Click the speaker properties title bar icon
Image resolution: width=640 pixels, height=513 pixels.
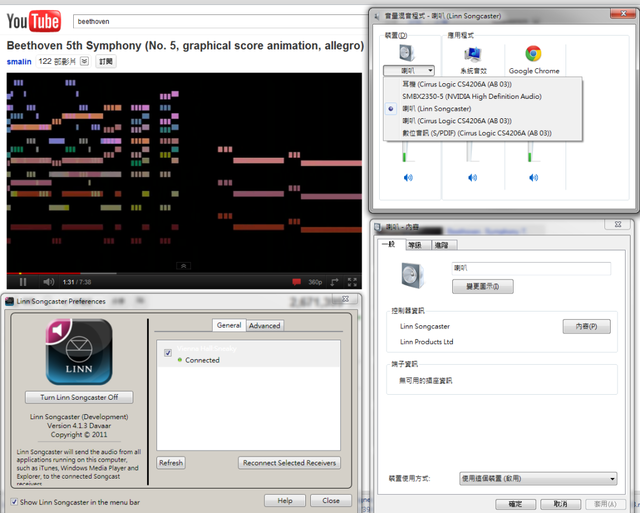[x=378, y=227]
